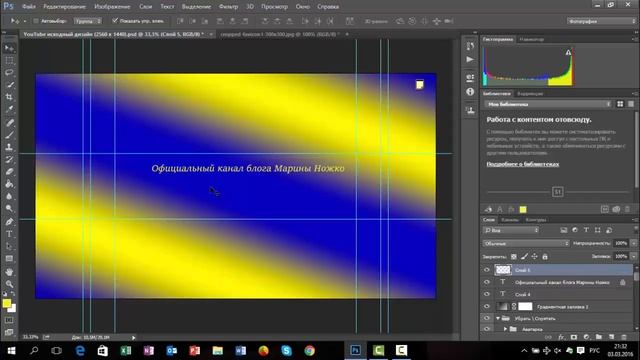Hide the Градиентная заливка layer
Viewport: 640px width, 360px height.
tap(487, 307)
